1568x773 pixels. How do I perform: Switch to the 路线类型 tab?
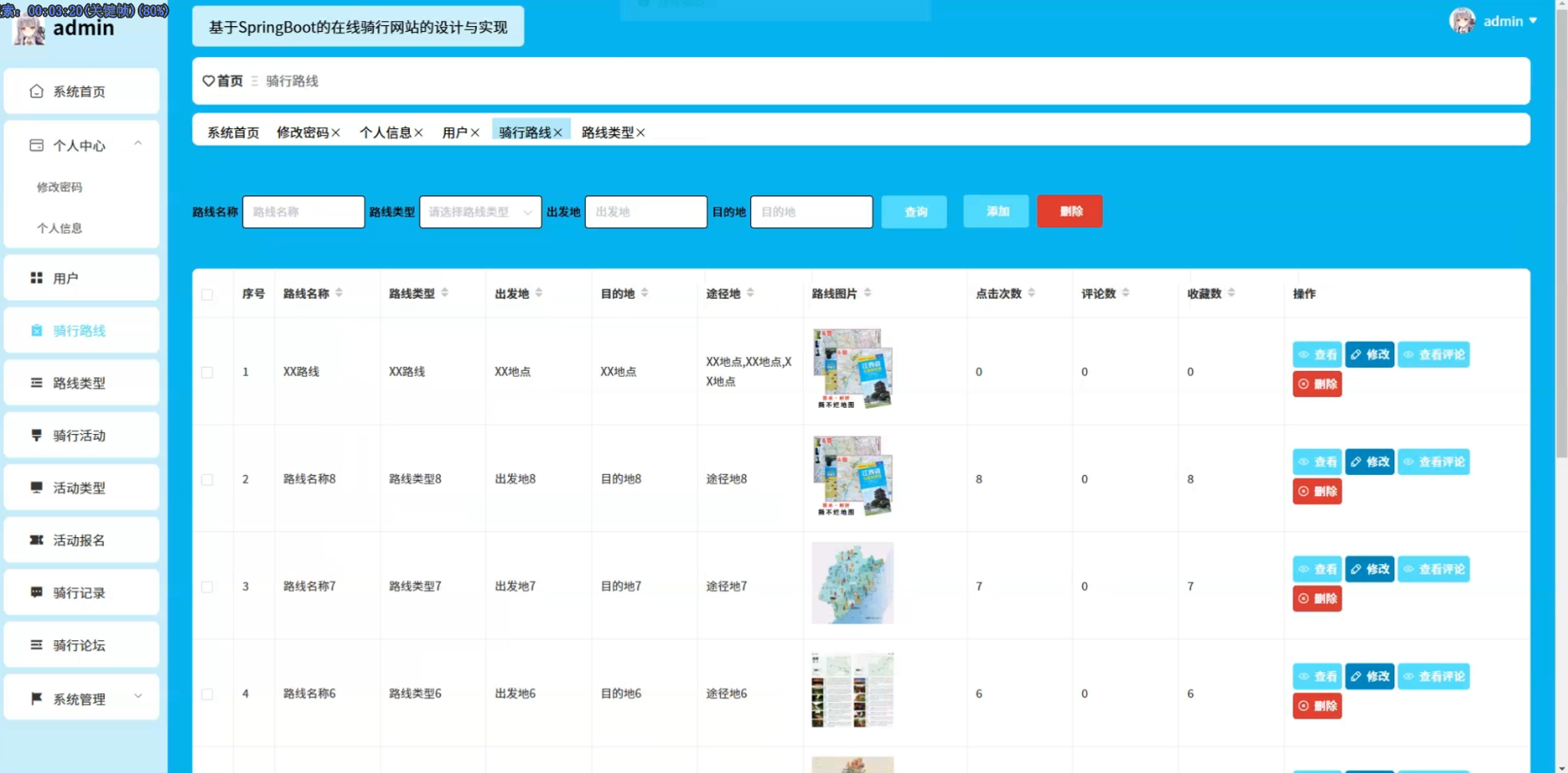608,133
